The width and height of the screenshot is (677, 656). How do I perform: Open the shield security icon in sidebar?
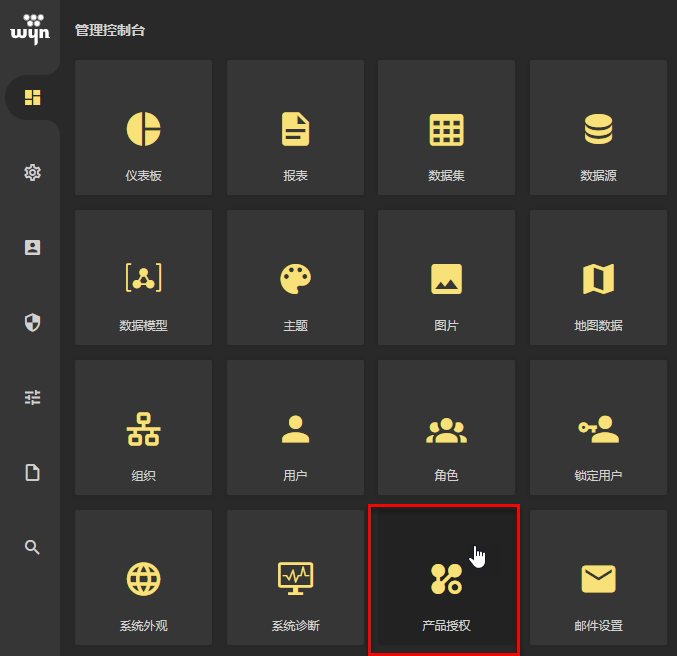coord(32,323)
